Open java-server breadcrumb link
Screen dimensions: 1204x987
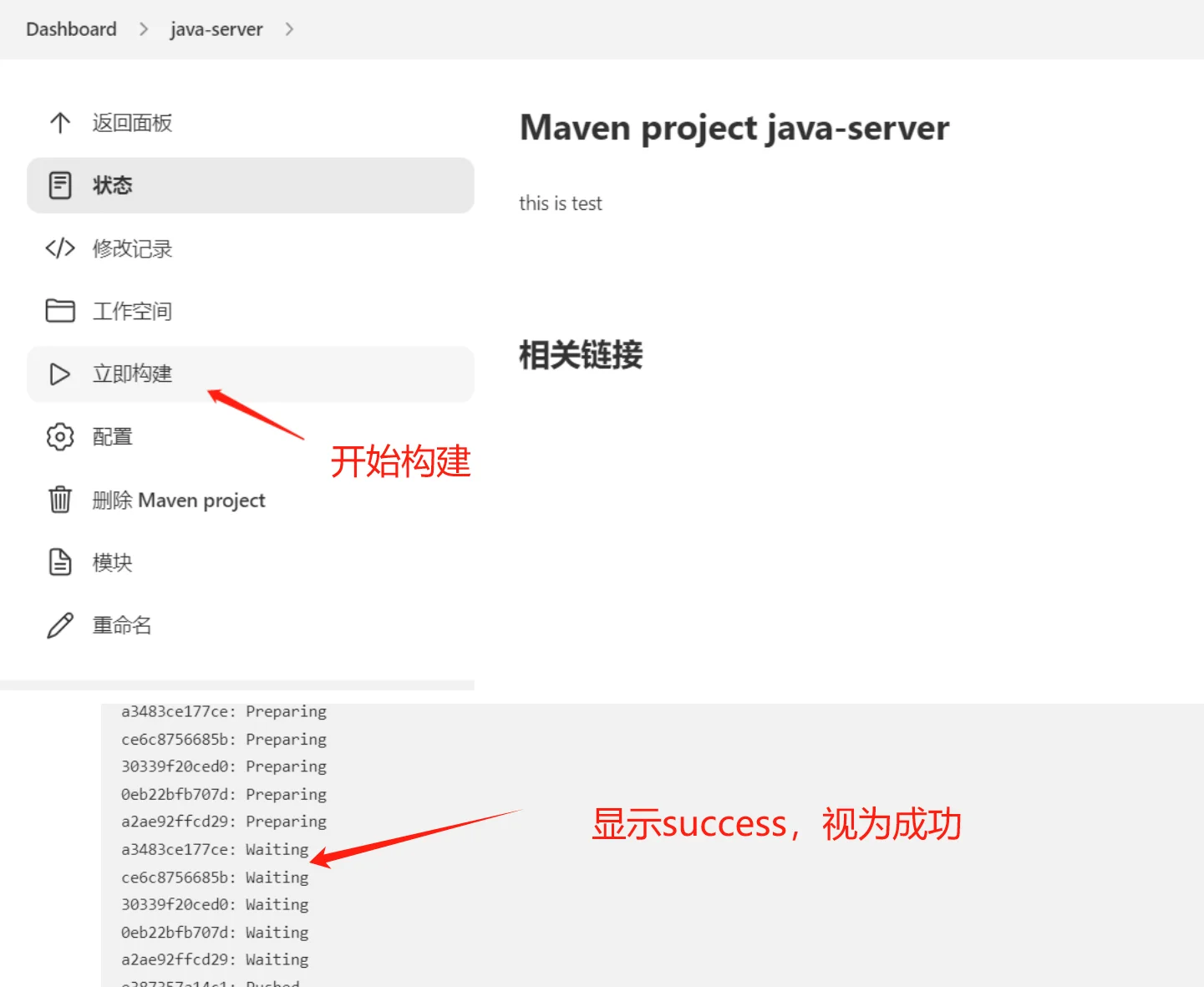point(216,29)
